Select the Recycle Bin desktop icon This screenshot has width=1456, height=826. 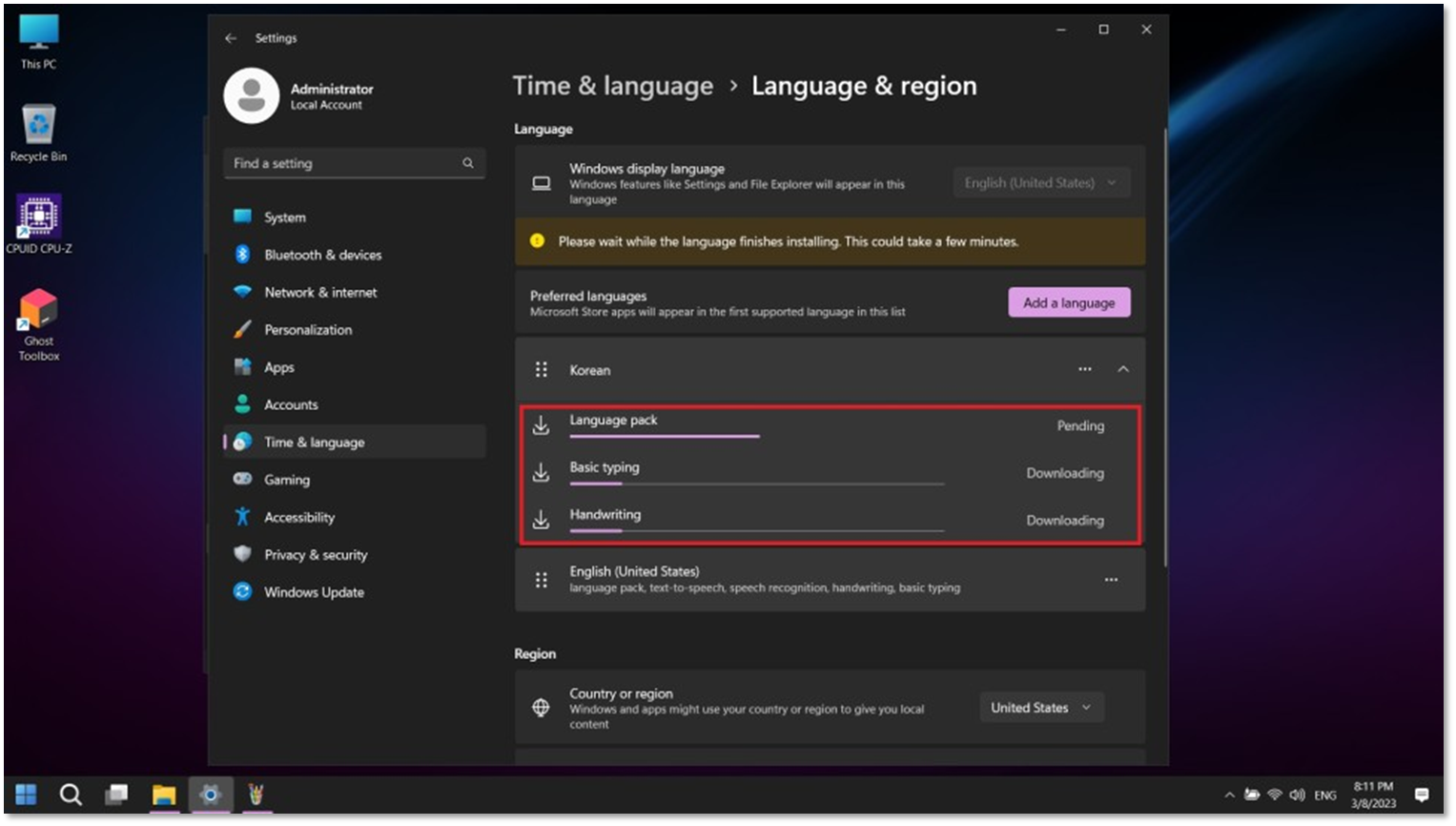[39, 134]
